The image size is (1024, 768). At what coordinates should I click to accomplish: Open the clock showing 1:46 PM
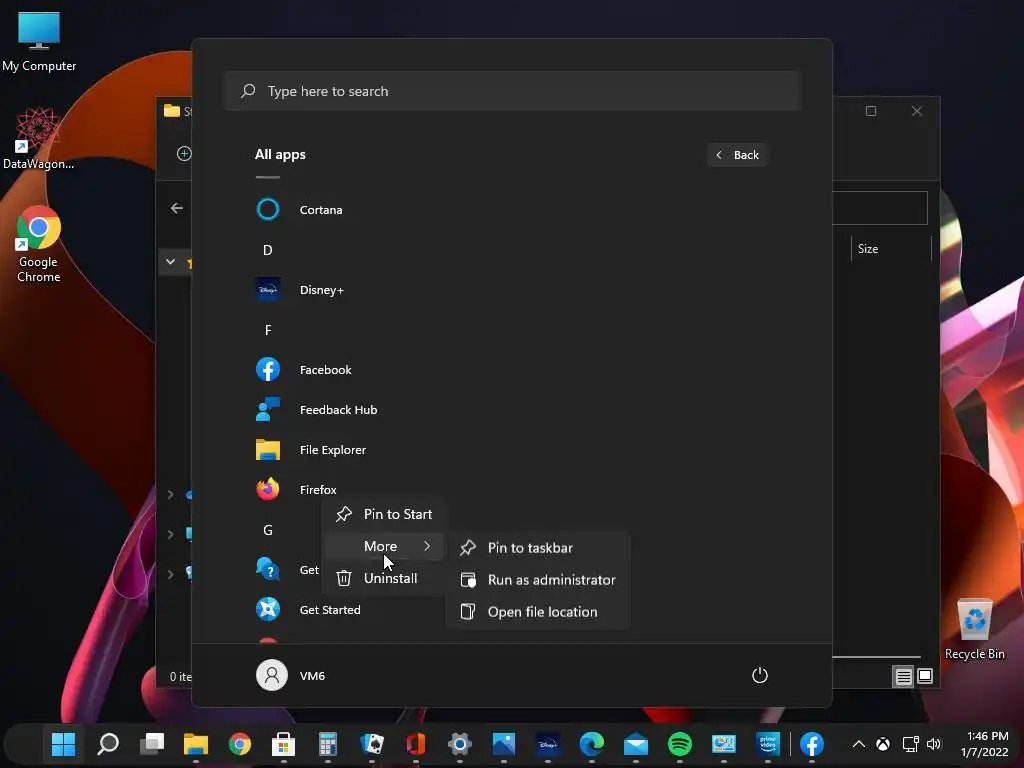tap(985, 744)
